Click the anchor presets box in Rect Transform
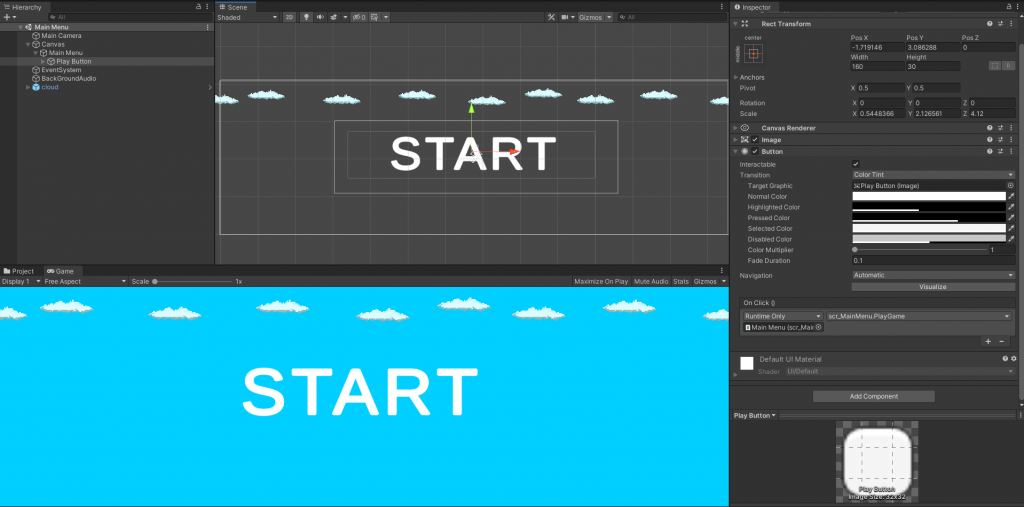Image resolution: width=1024 pixels, height=507 pixels. point(753,53)
